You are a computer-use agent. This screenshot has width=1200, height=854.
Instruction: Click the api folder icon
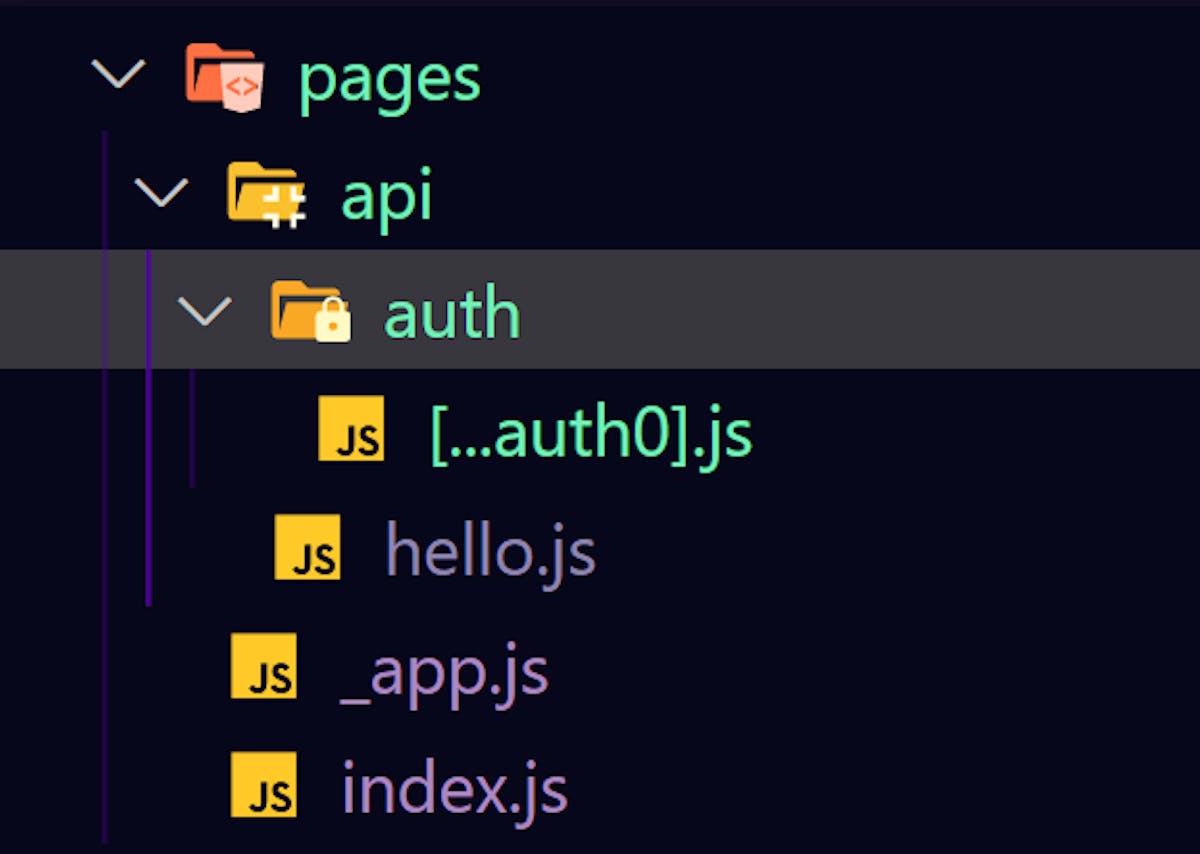(265, 194)
